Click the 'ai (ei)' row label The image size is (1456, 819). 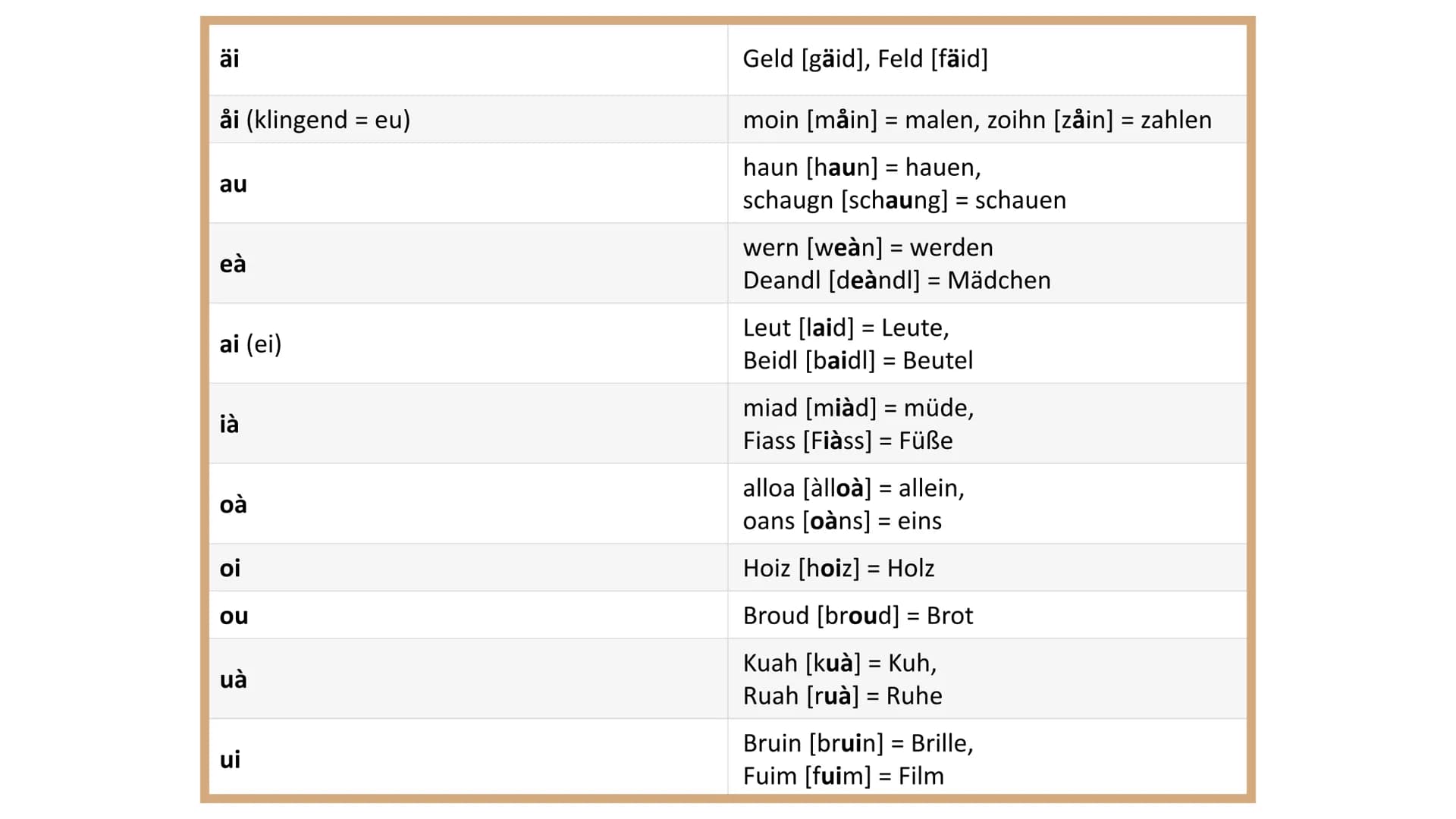coord(250,344)
